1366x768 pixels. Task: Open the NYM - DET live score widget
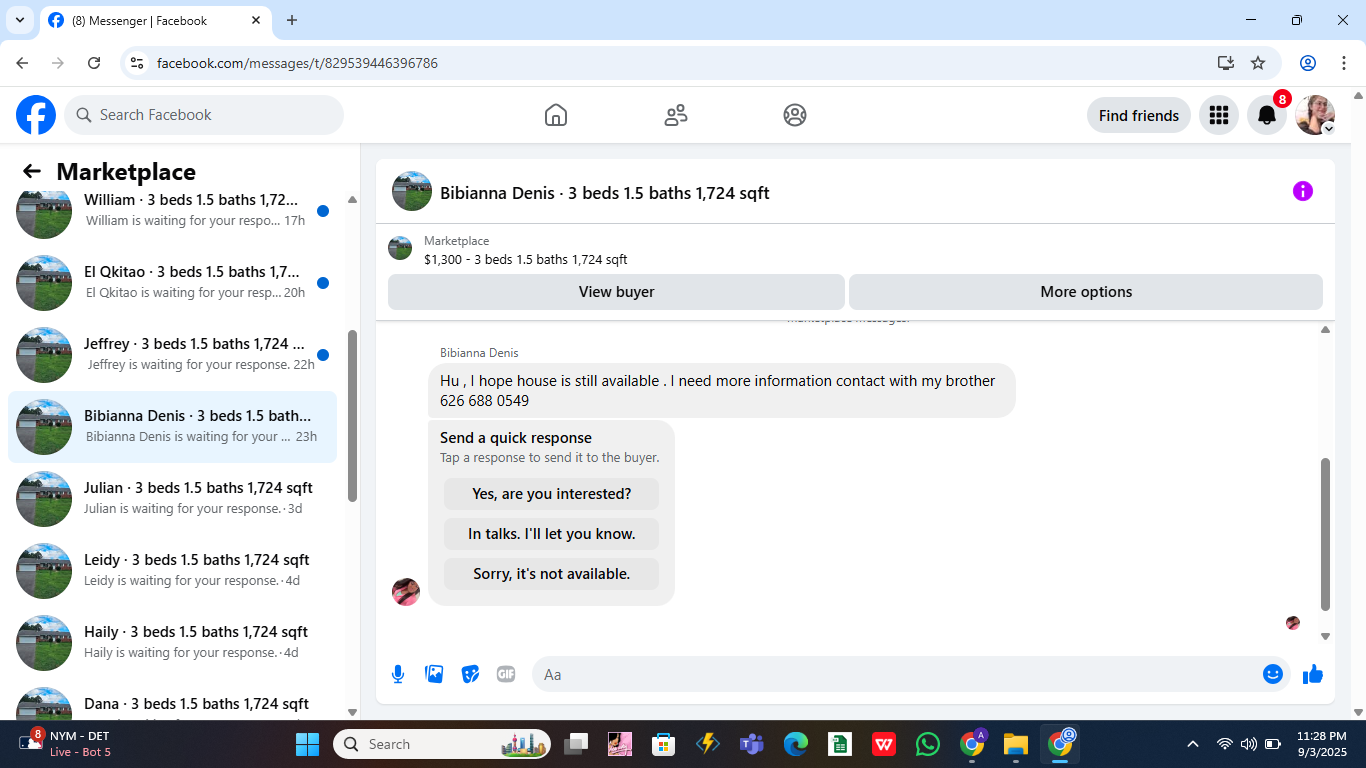click(66, 744)
